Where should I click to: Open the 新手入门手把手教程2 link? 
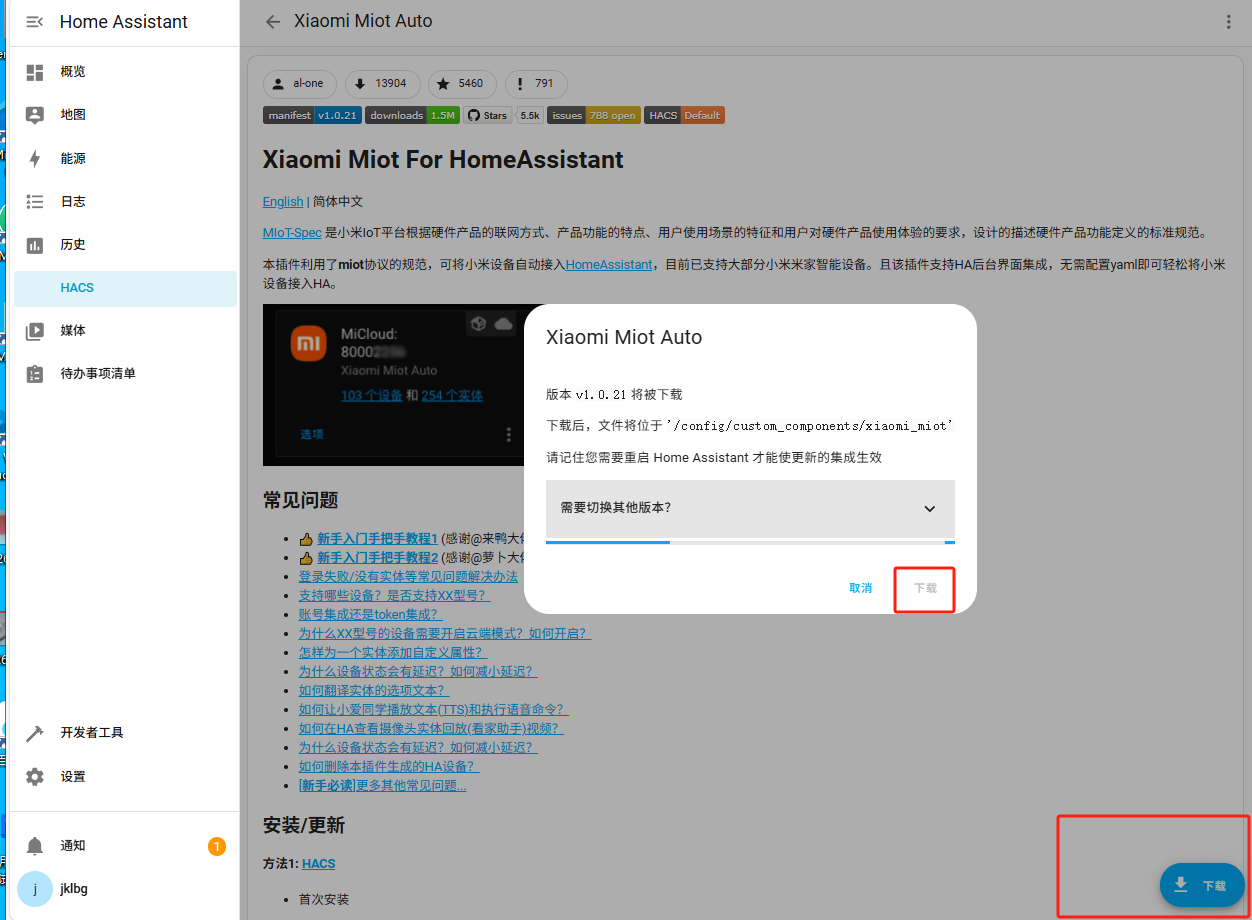coord(378,557)
